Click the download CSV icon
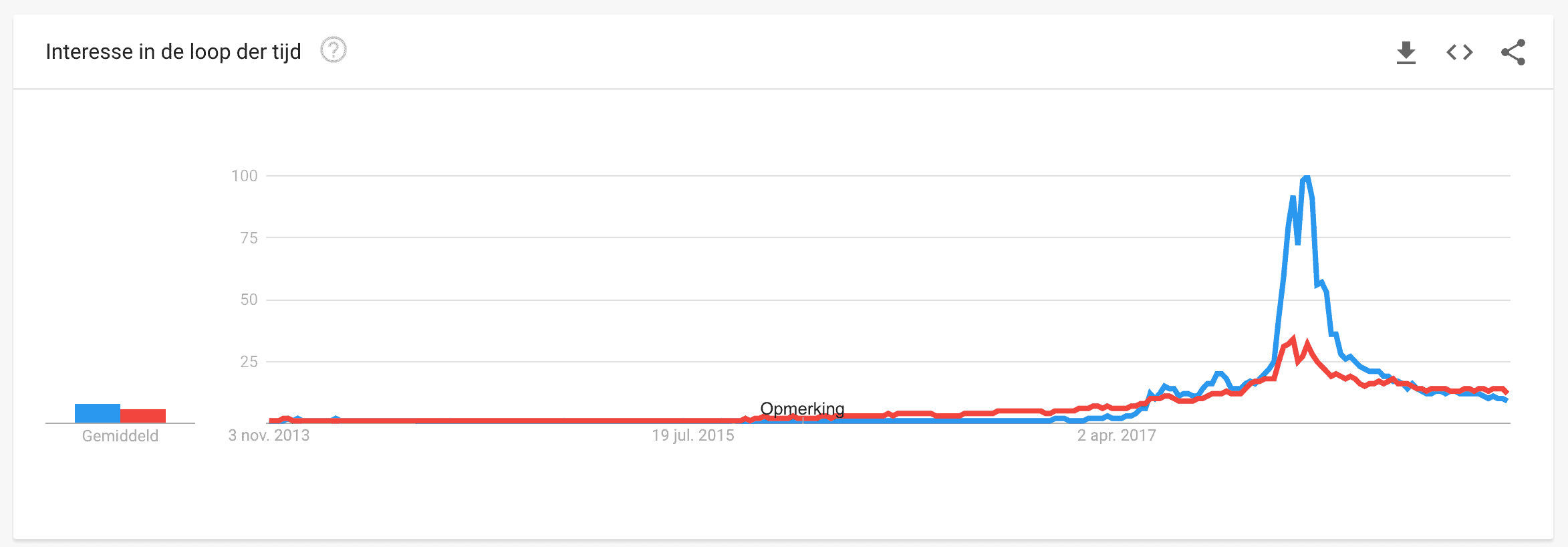The height and width of the screenshot is (547, 1568). (1406, 52)
